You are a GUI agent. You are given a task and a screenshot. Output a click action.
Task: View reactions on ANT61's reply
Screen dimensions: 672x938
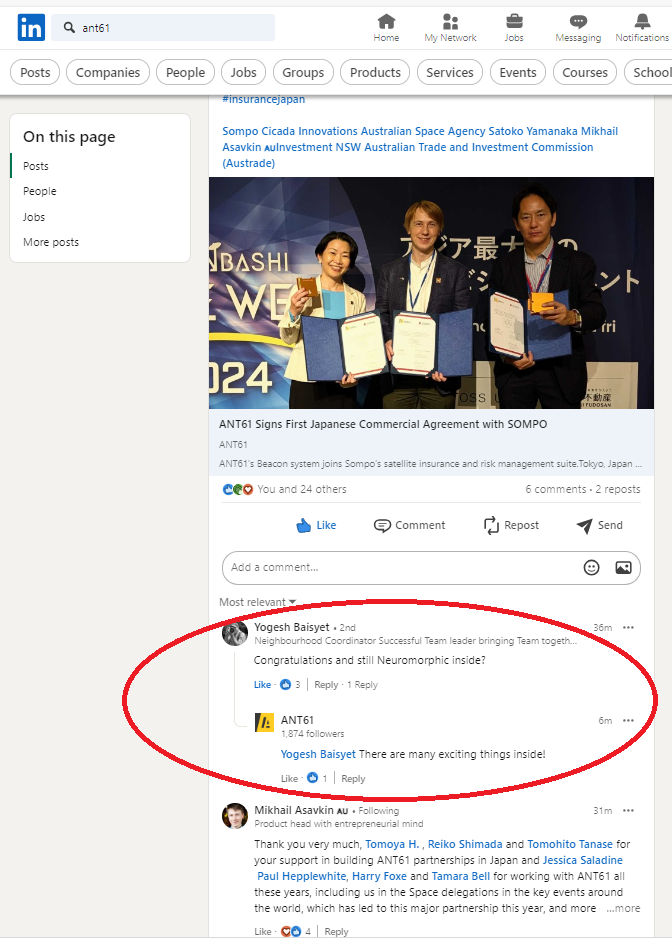pos(317,778)
